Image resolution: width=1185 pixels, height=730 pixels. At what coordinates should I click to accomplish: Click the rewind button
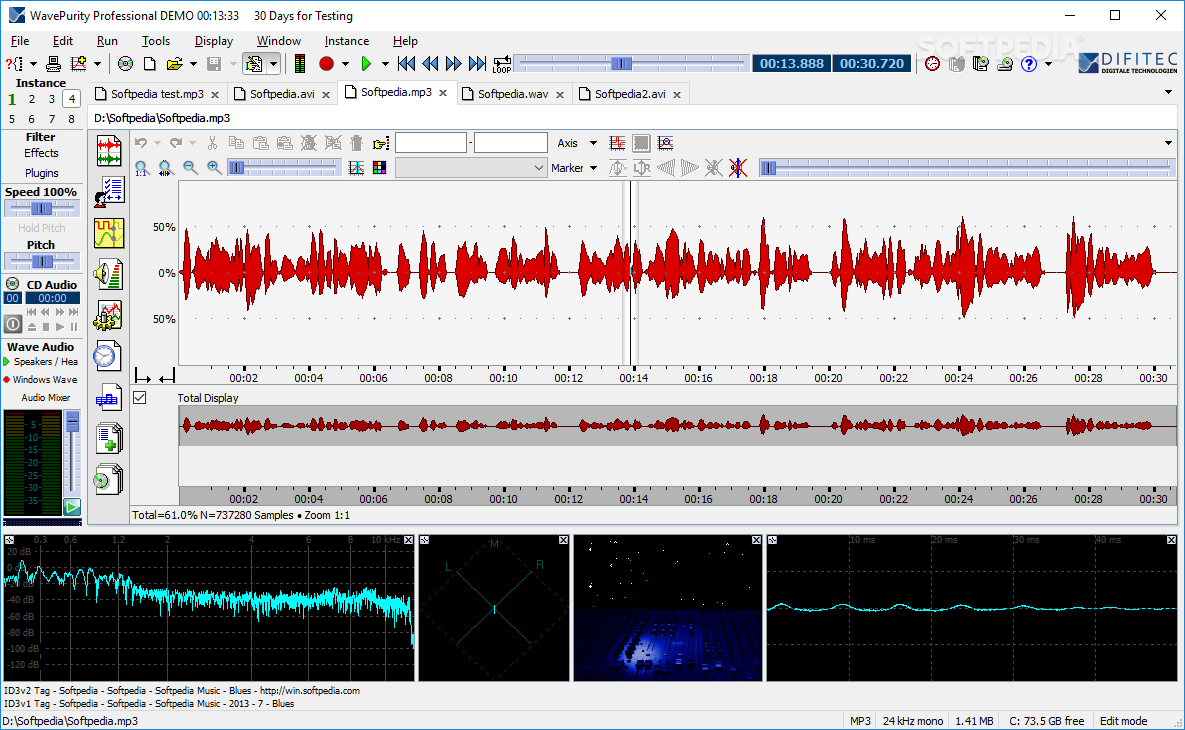(430, 64)
